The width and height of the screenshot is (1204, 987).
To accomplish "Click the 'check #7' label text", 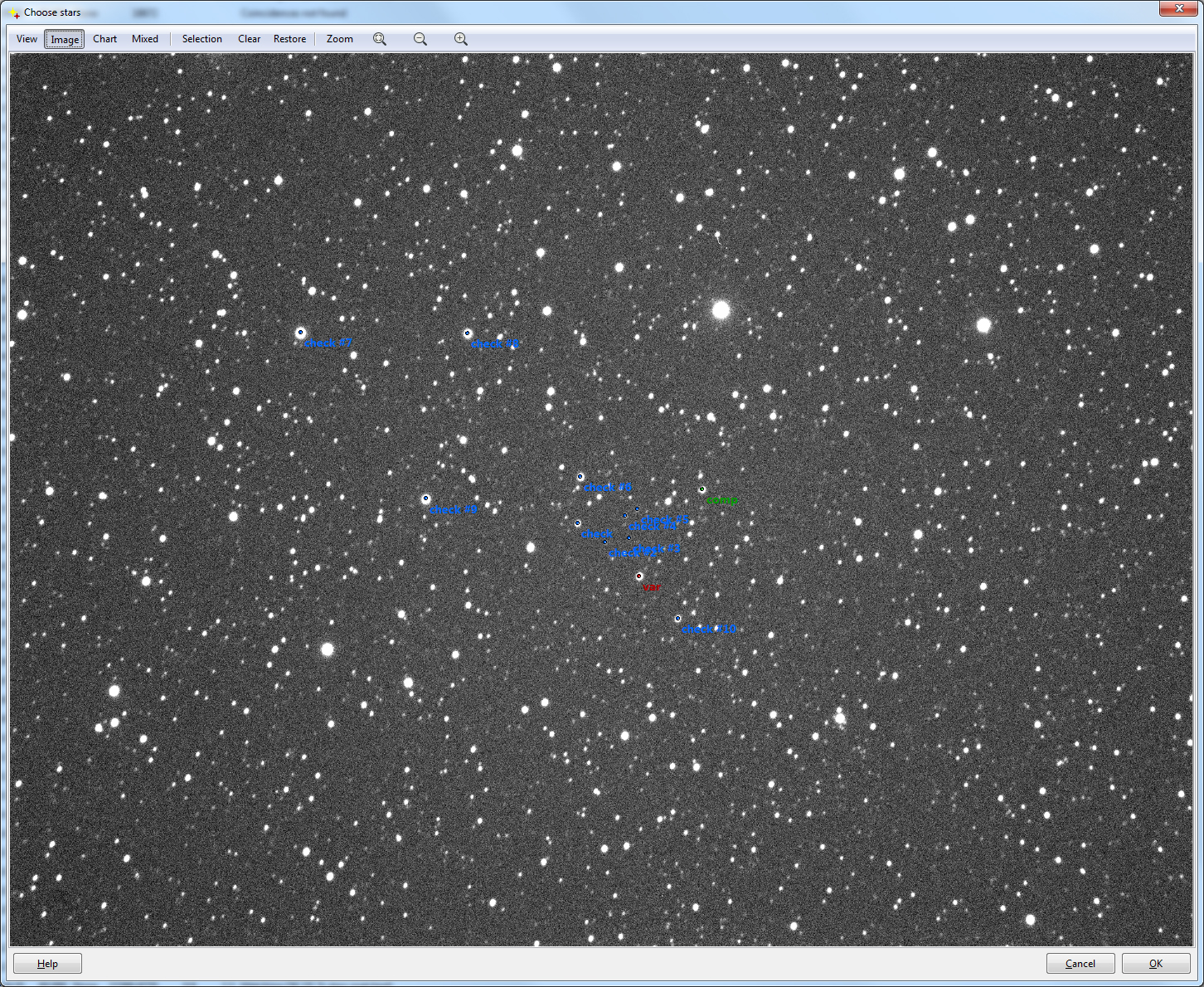I will tap(328, 343).
